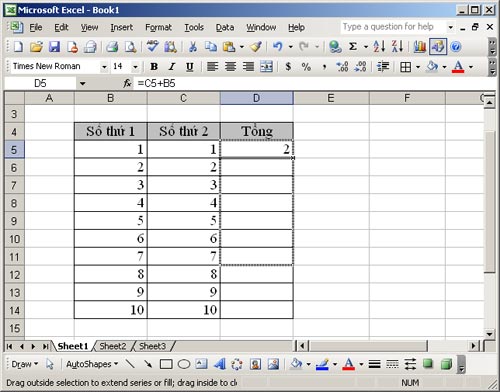The width and height of the screenshot is (500, 392).
Task: Toggle Align Right
Action: (248, 67)
